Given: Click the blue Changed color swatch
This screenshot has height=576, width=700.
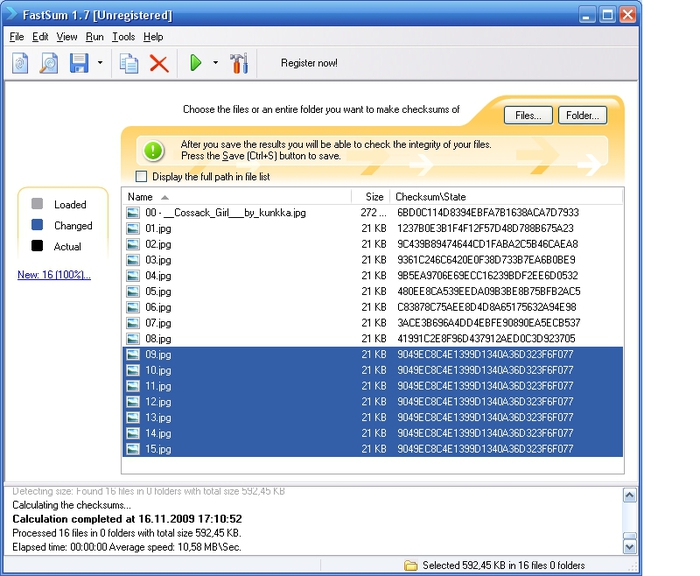Looking at the screenshot, I should (38, 225).
